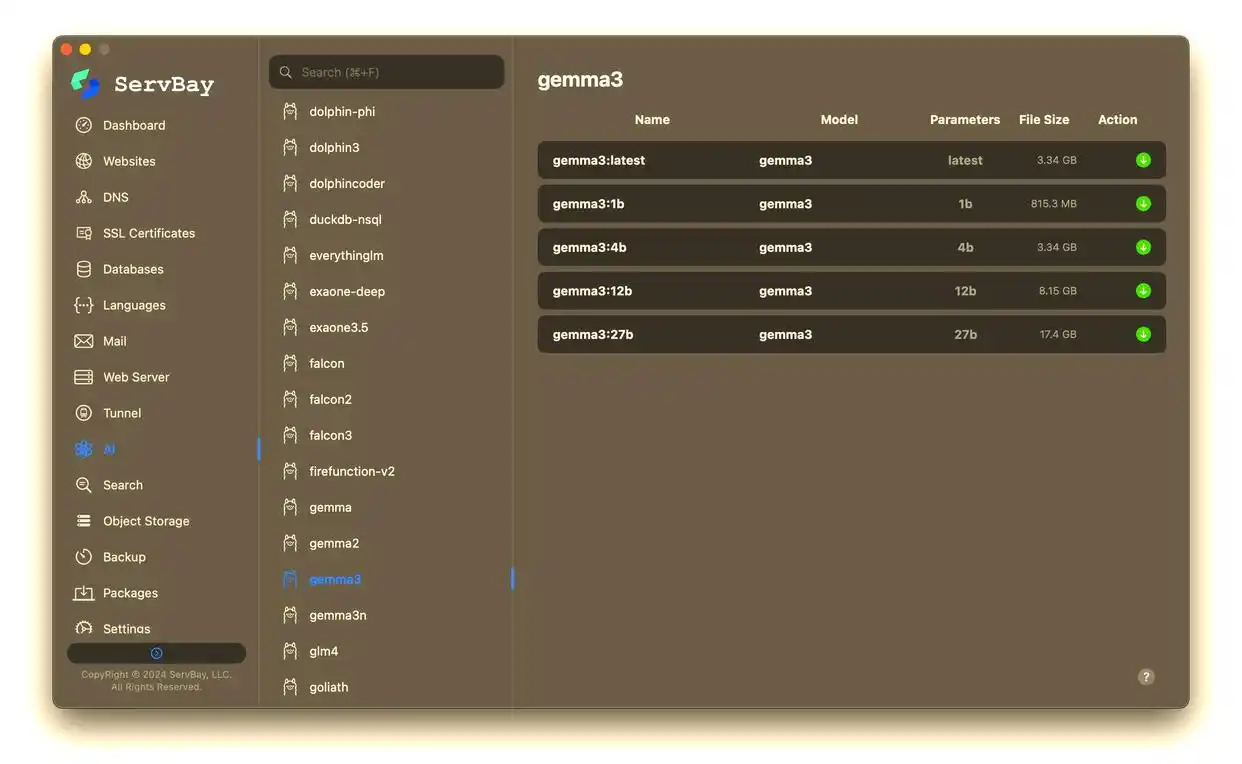Viewport: 1242px width, 764px height.
Task: Click the llama icon next to falcon3
Action: pos(290,435)
